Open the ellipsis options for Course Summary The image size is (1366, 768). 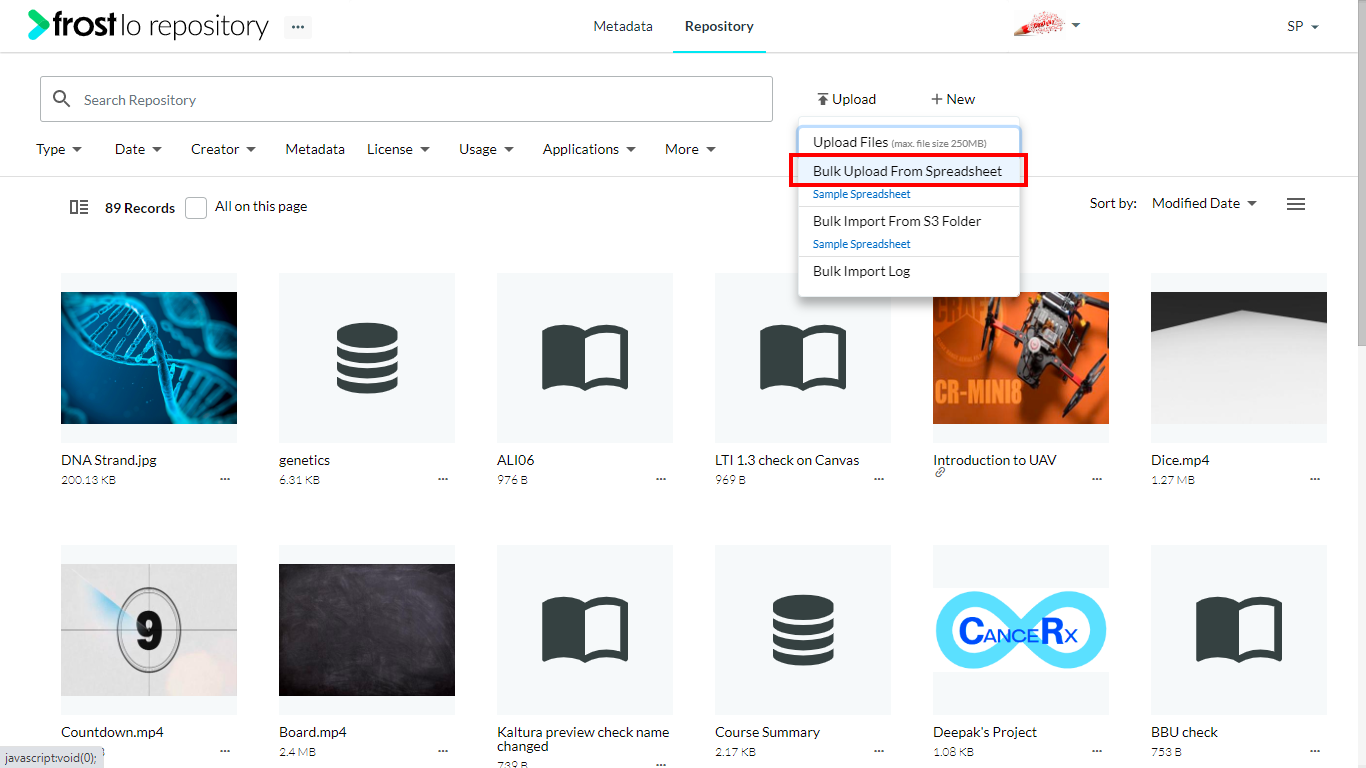(x=879, y=751)
